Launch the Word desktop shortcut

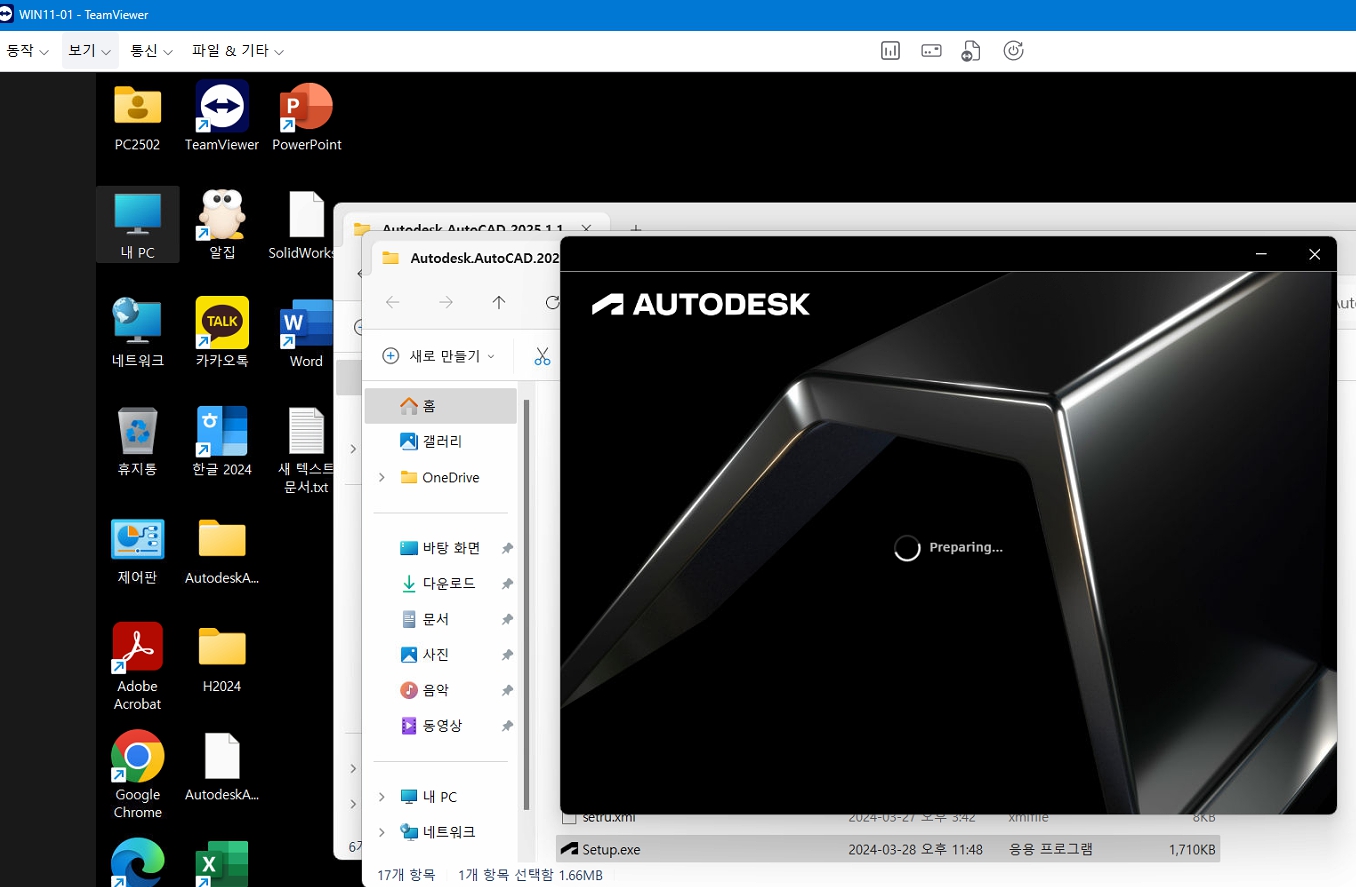pyautogui.click(x=306, y=332)
